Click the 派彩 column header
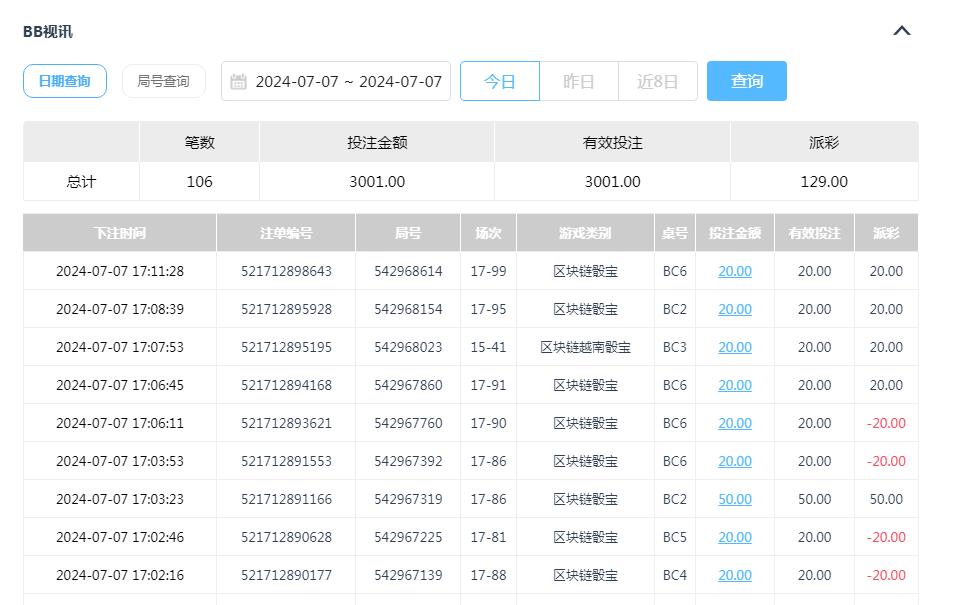 (x=886, y=232)
